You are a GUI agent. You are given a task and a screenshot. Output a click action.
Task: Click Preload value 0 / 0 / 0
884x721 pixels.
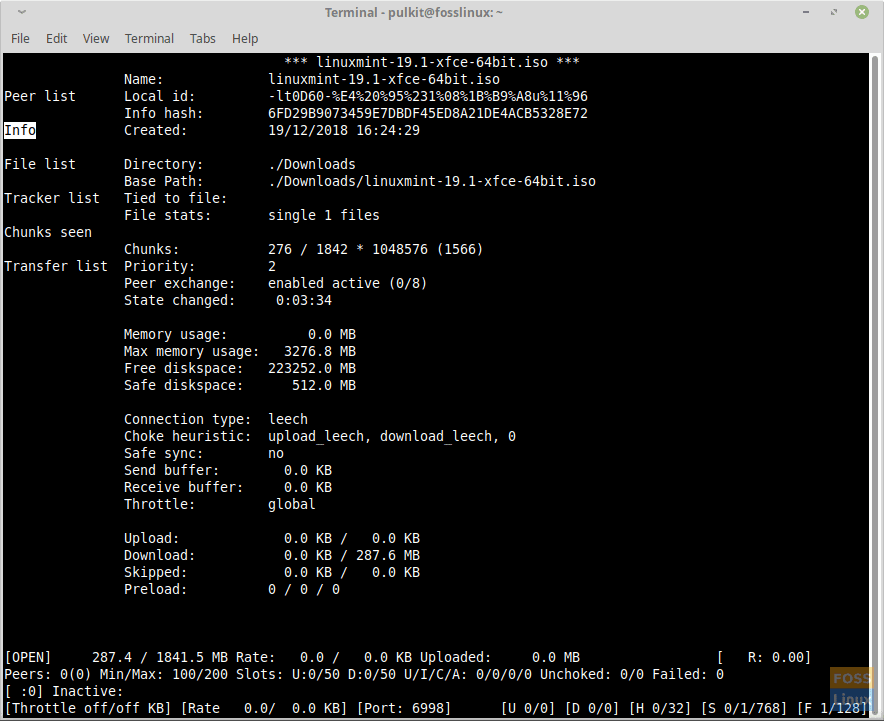[304, 590]
